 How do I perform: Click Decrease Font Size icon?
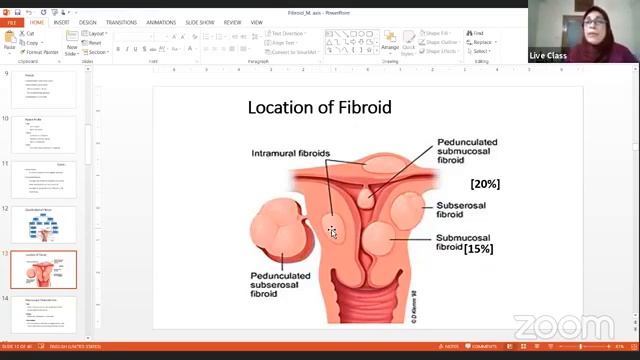182,37
